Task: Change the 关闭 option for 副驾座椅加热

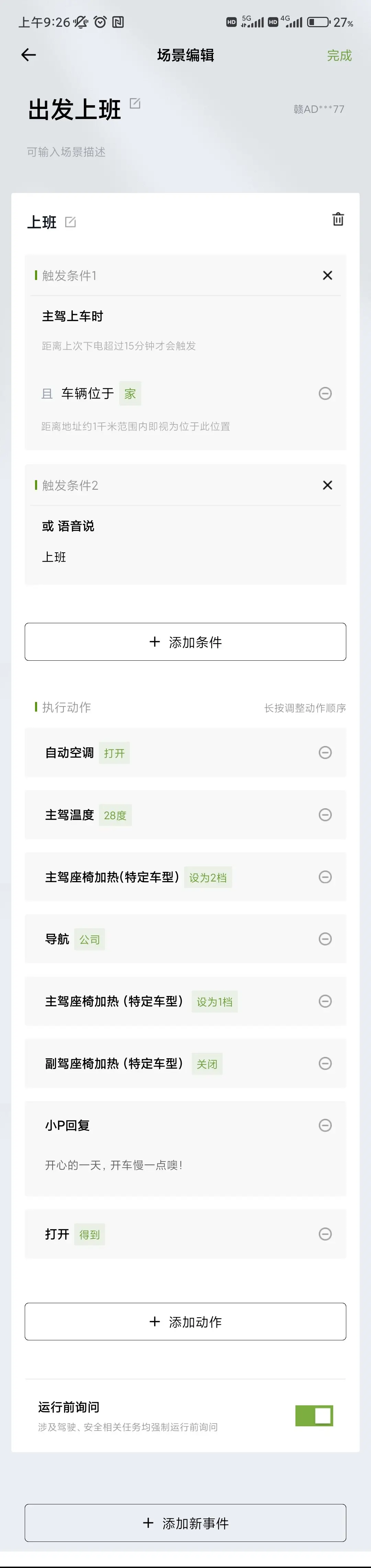Action: pyautogui.click(x=207, y=1064)
